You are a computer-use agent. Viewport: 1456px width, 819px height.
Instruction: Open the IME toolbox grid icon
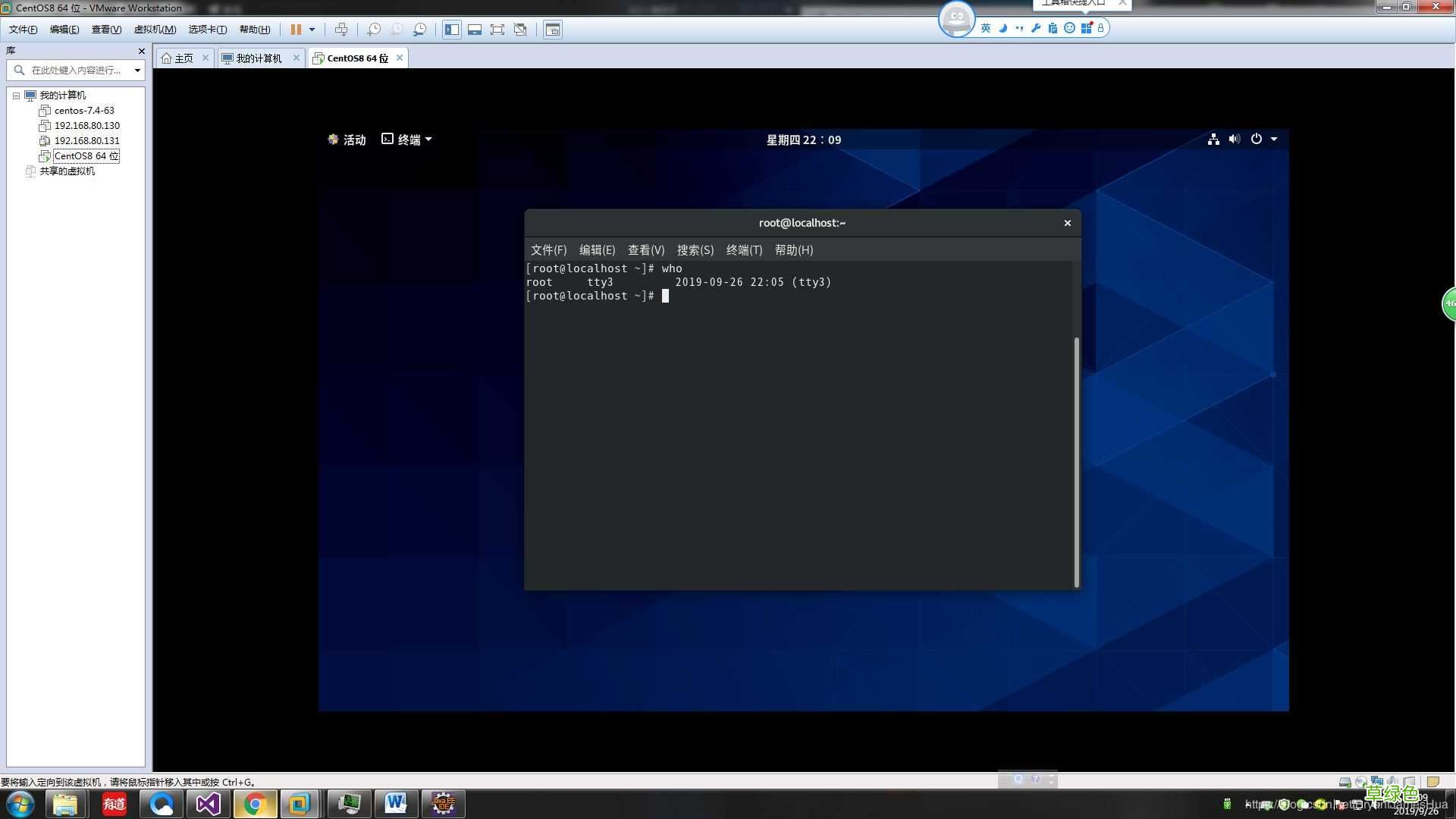point(1086,28)
